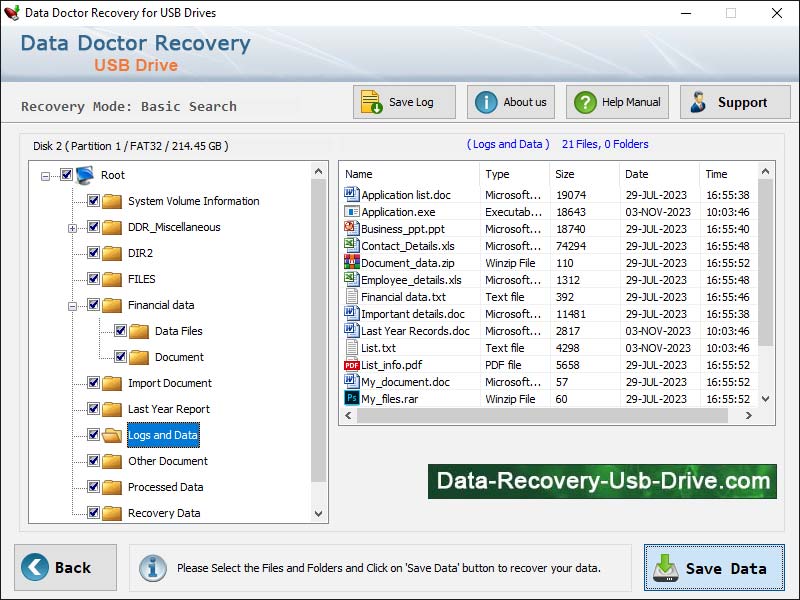The width and height of the screenshot is (800, 600).
Task: Select My_document.doc in the file list
Action: coord(407,381)
